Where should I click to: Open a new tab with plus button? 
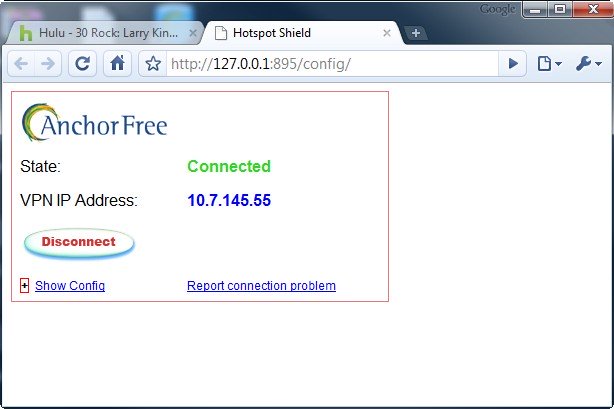click(415, 33)
